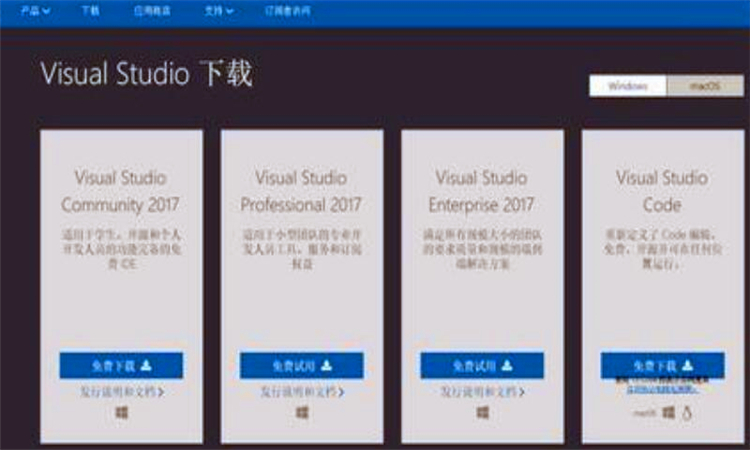Screen dimensions: 750x450
Task: Click 免费下载 for Visual Studio Community 2017
Action: (121, 366)
